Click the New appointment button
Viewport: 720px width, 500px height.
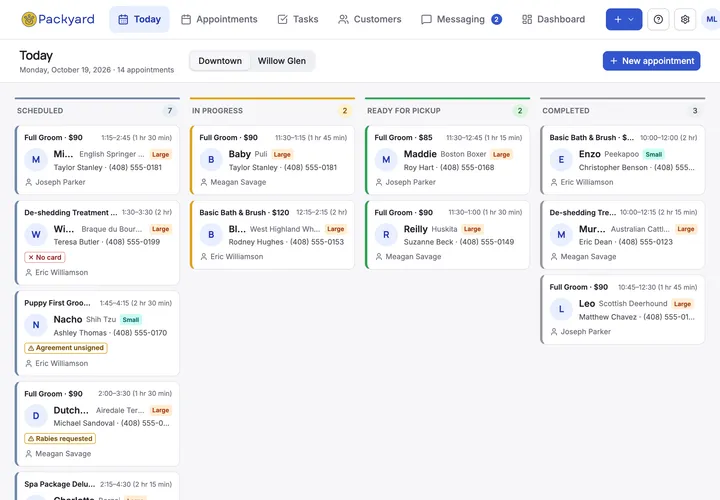pos(651,61)
